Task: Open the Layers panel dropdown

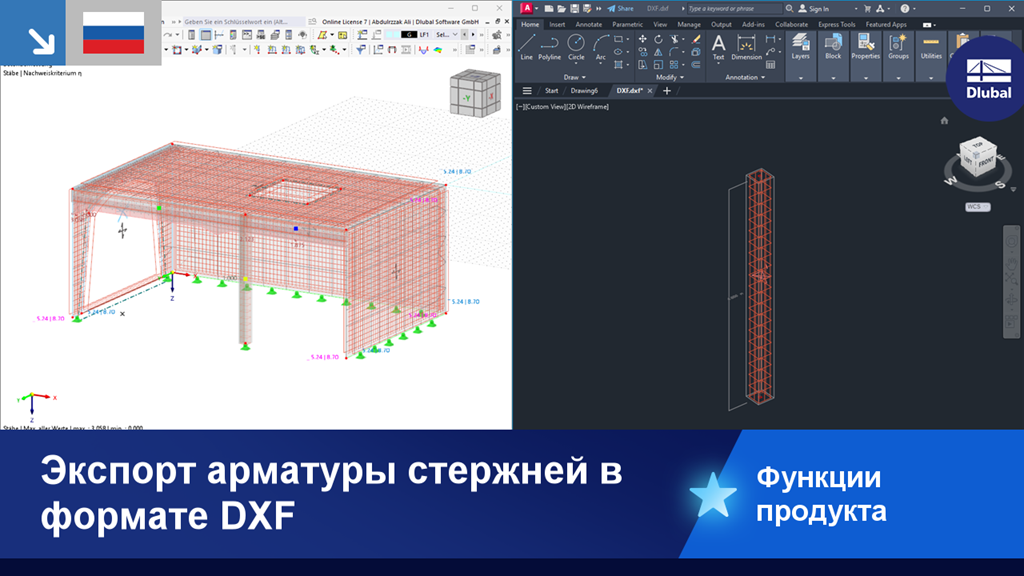Action: (x=801, y=78)
